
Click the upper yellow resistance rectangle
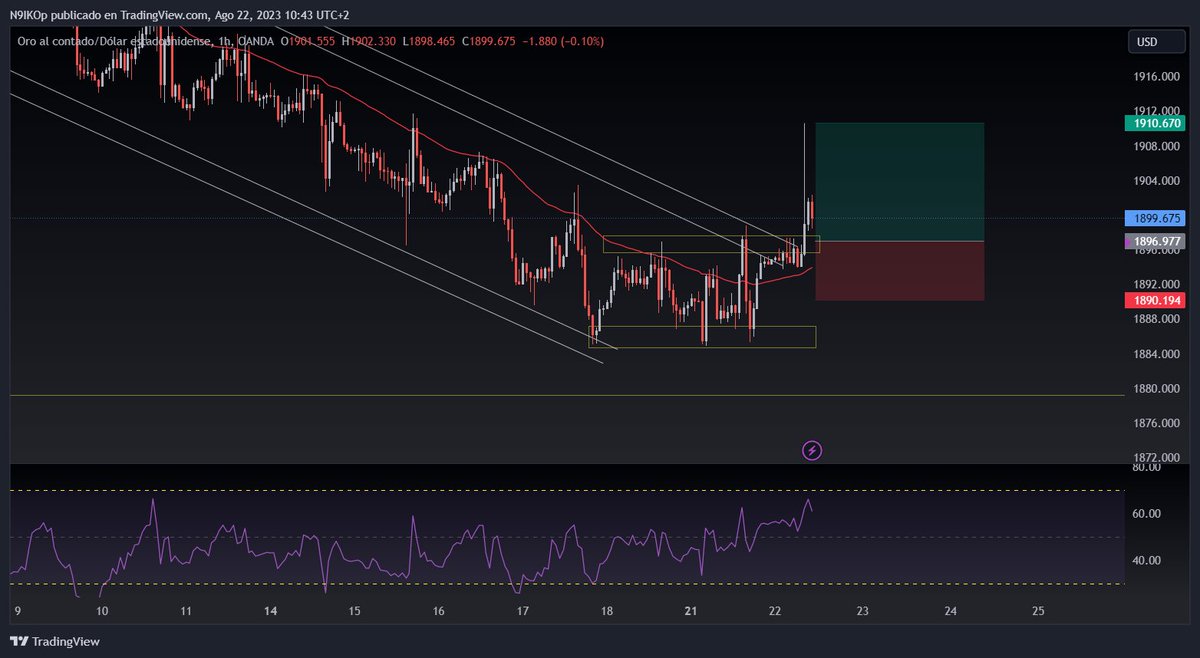pos(711,244)
